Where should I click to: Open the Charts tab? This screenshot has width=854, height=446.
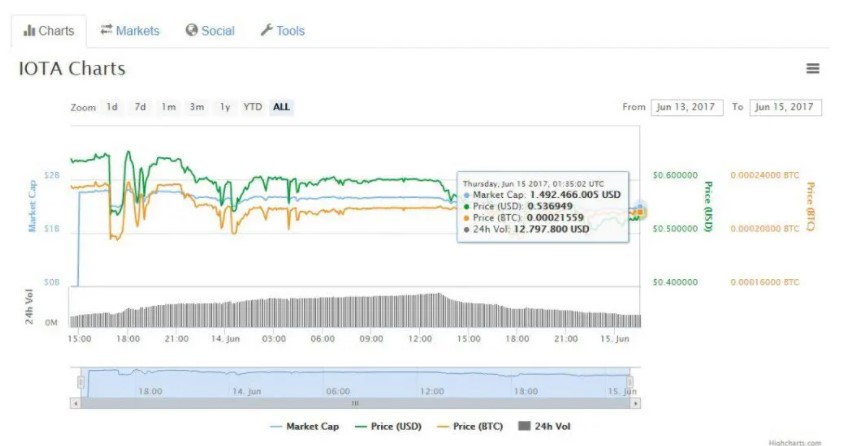click(x=48, y=31)
